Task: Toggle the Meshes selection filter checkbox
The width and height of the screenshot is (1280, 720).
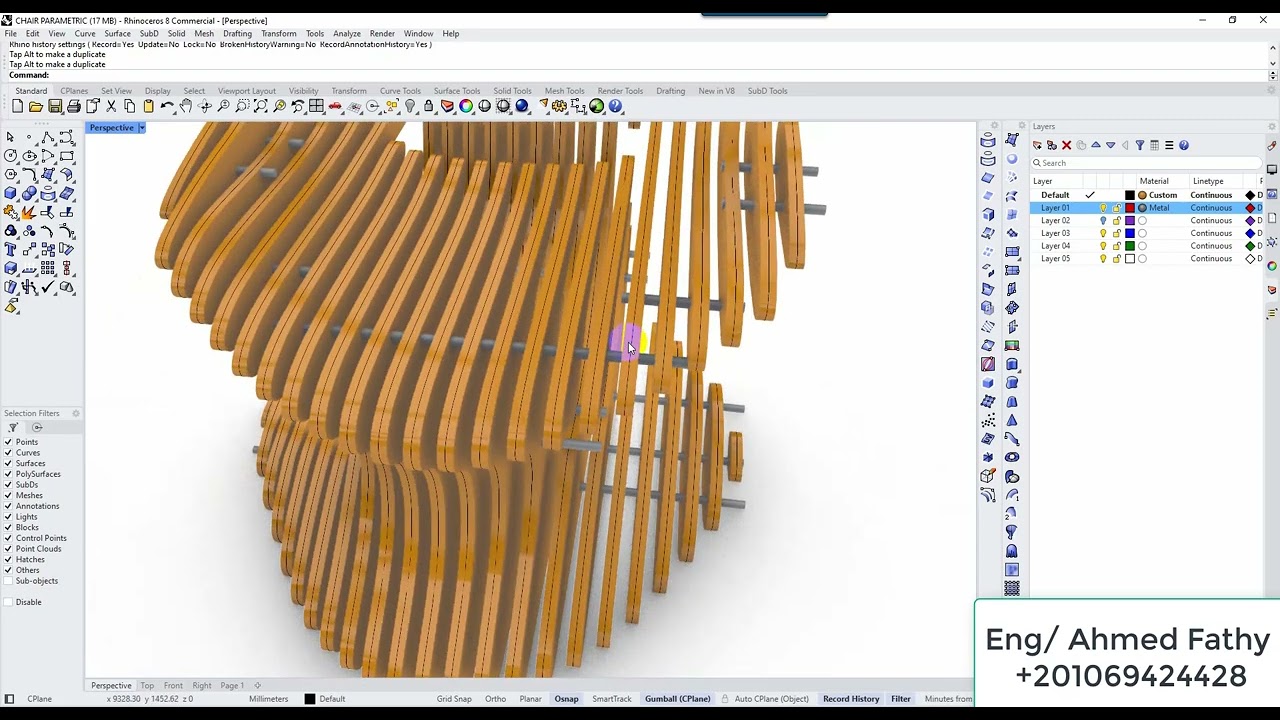Action: [x=8, y=495]
